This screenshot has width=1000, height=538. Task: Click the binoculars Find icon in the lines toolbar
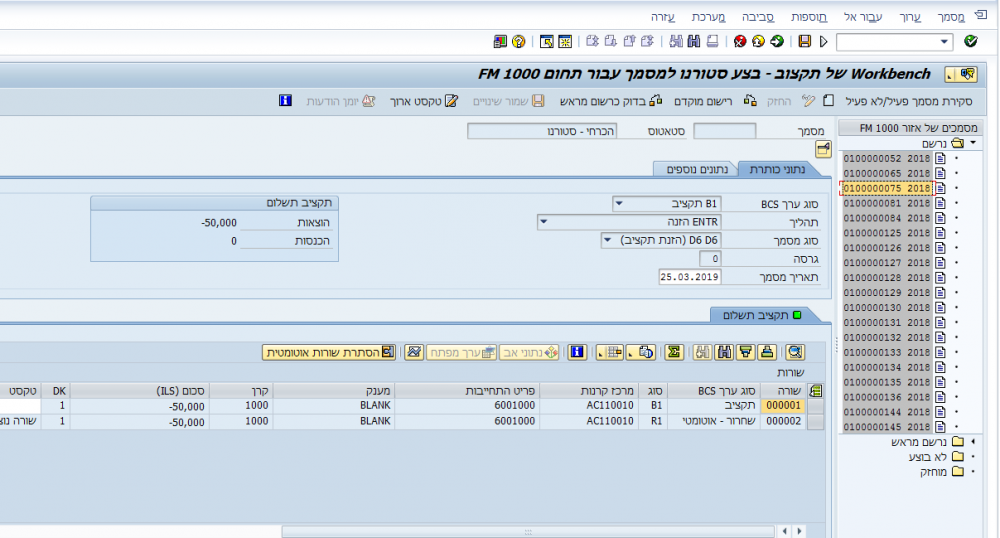(724, 352)
